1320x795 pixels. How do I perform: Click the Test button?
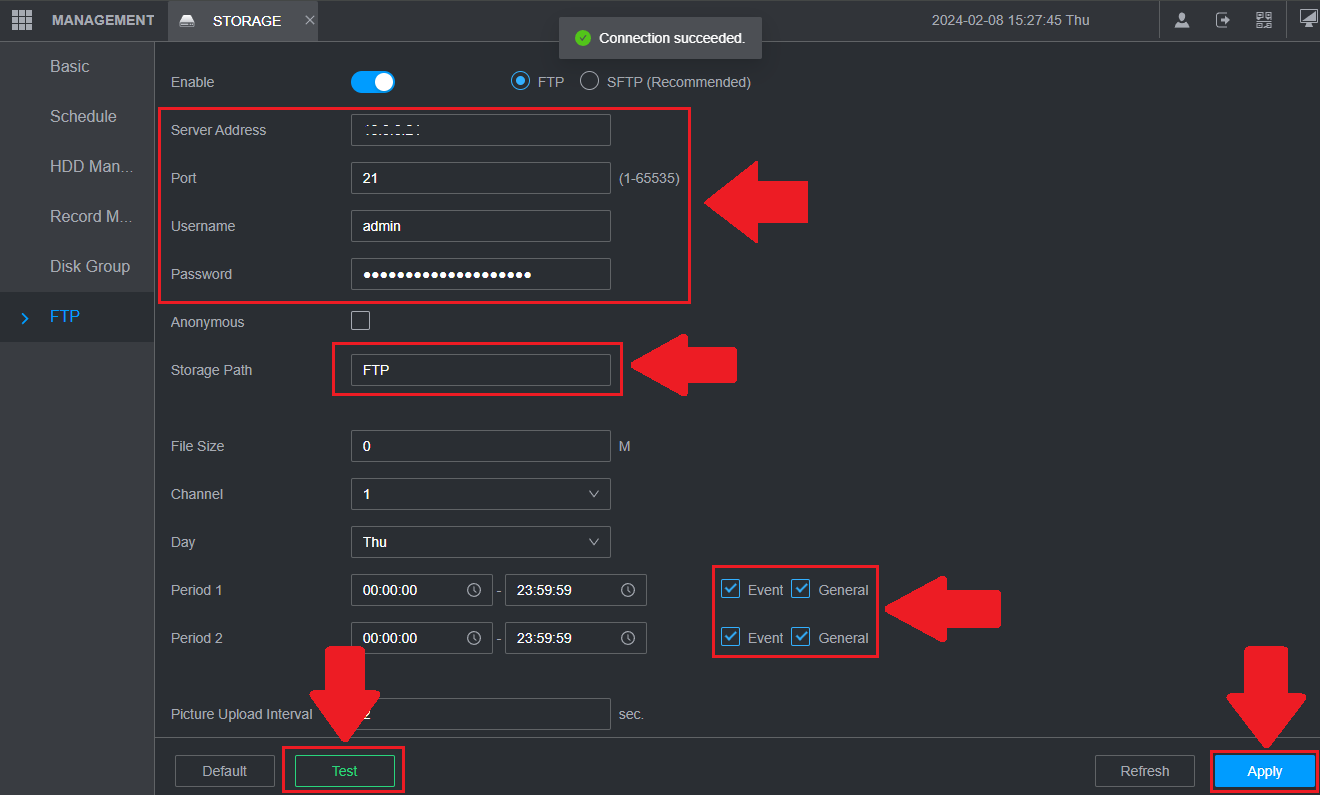pyautogui.click(x=345, y=771)
